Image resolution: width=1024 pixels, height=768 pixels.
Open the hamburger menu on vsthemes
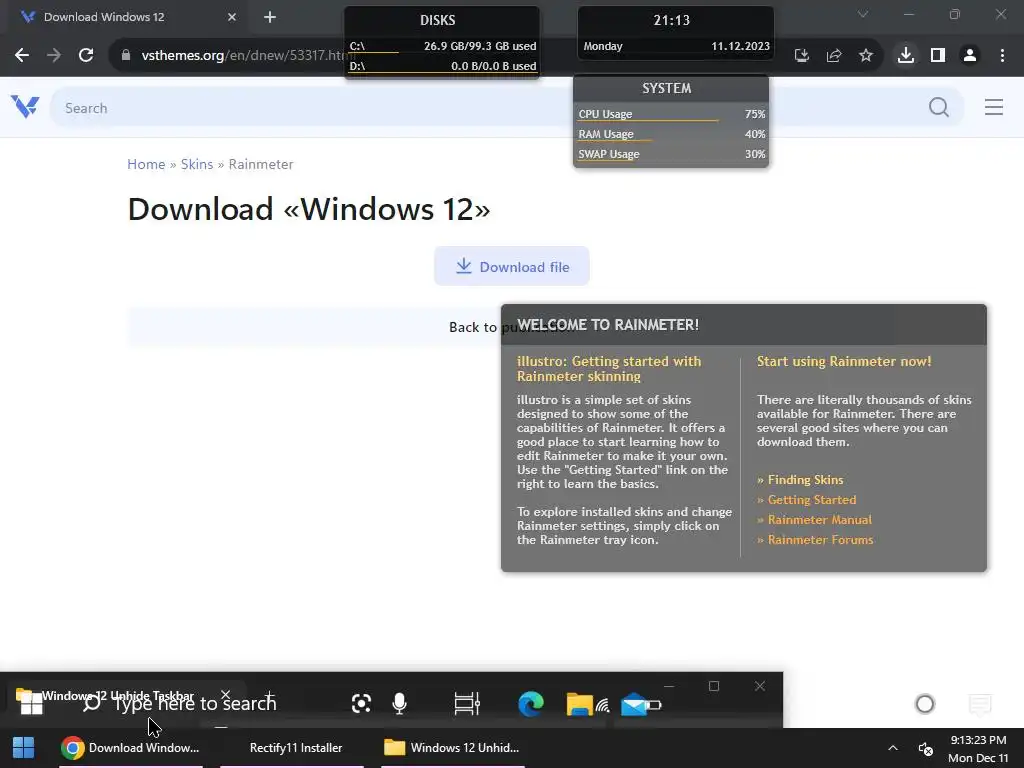(x=994, y=107)
